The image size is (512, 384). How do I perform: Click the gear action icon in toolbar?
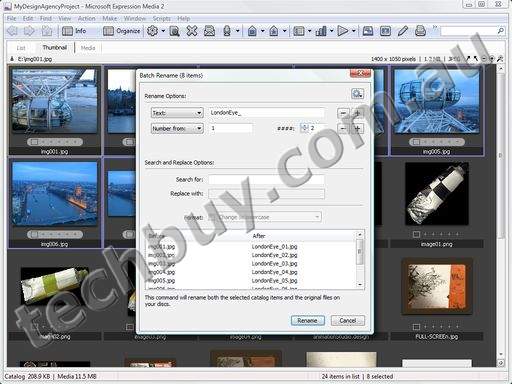tap(153, 31)
